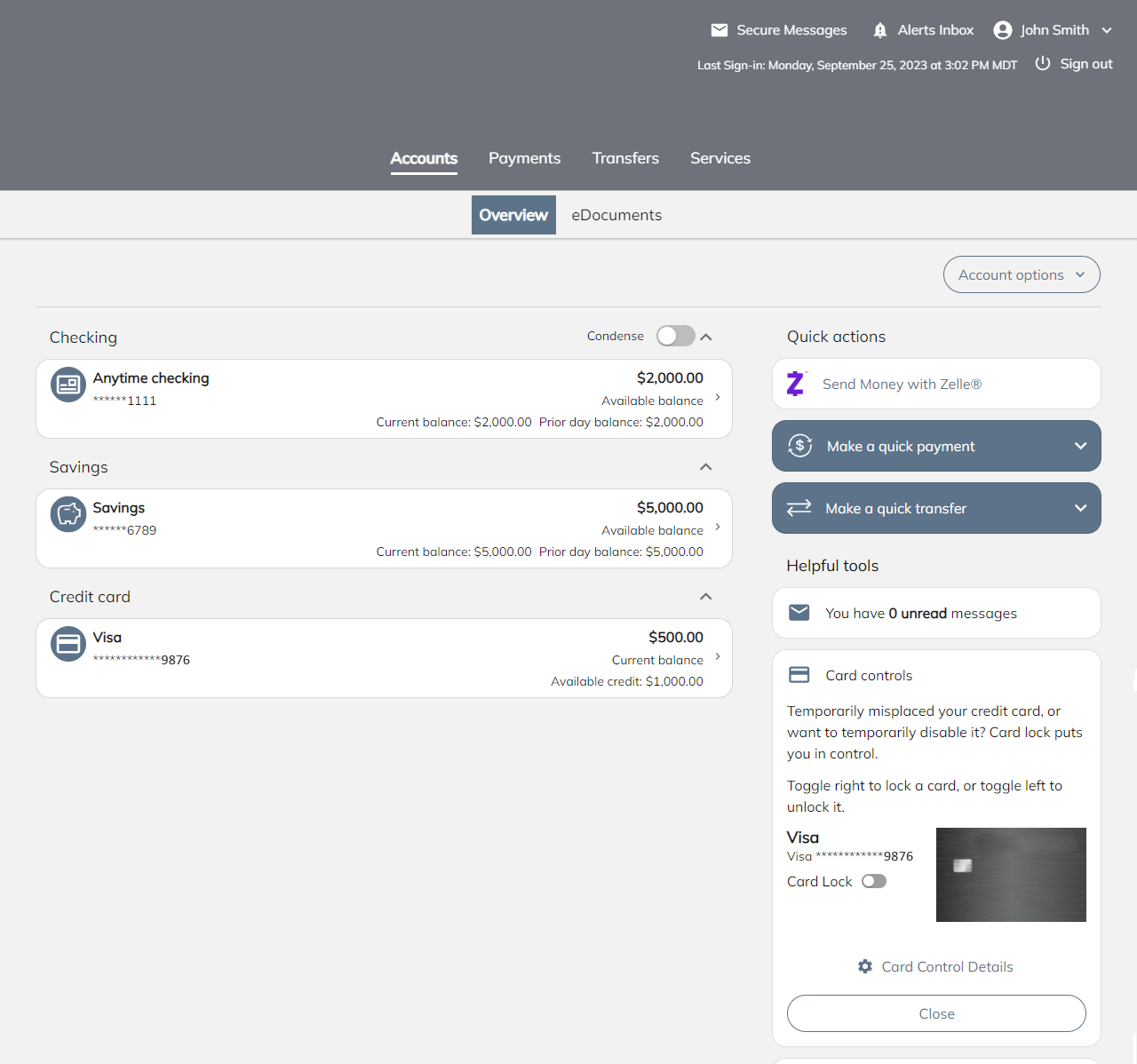The width and height of the screenshot is (1137, 1064).
Task: Enable the Visa Card Lock toggle
Action: [874, 881]
